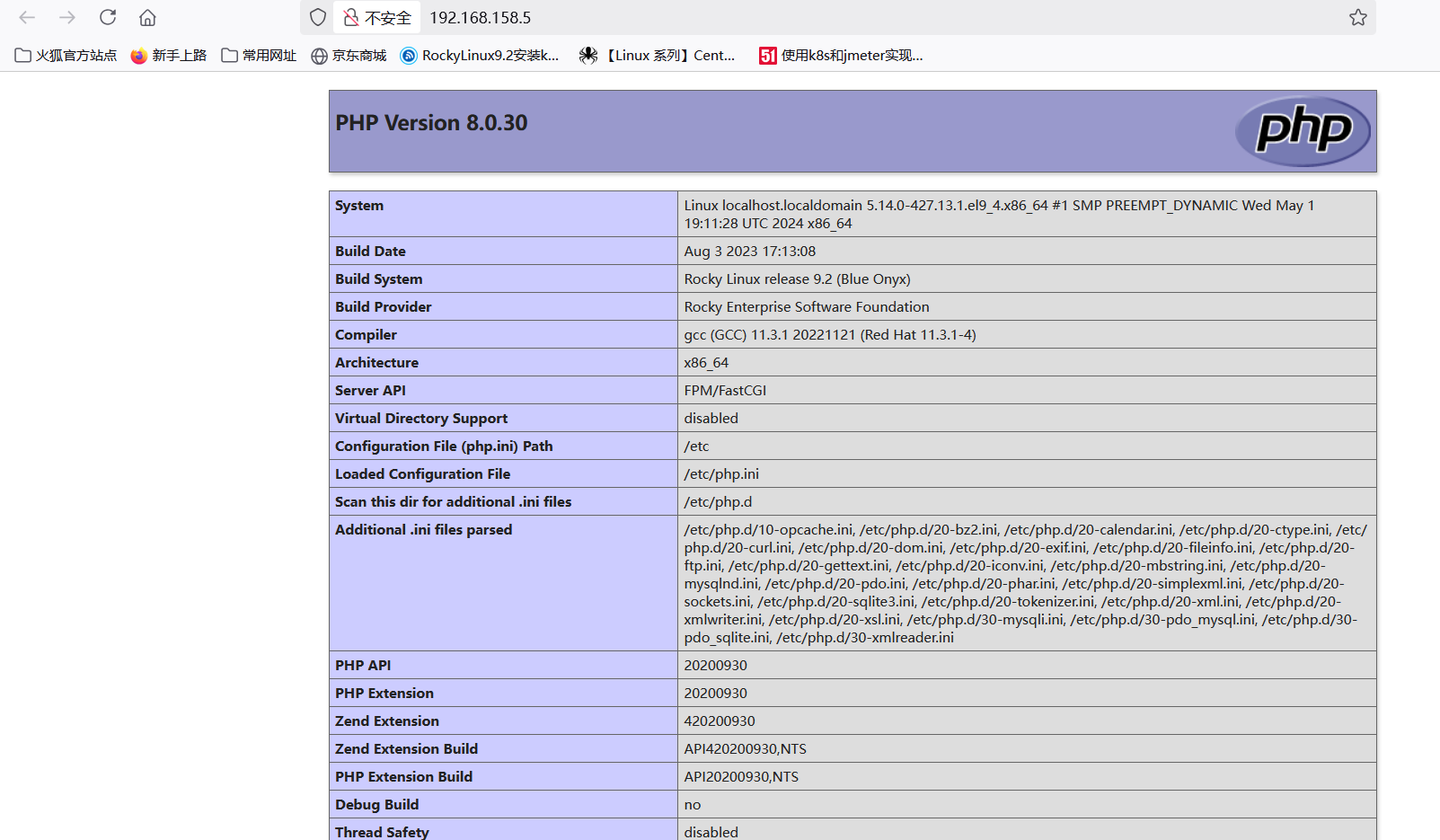Click the 不安全 security label
1440x840 pixels.
point(388,18)
